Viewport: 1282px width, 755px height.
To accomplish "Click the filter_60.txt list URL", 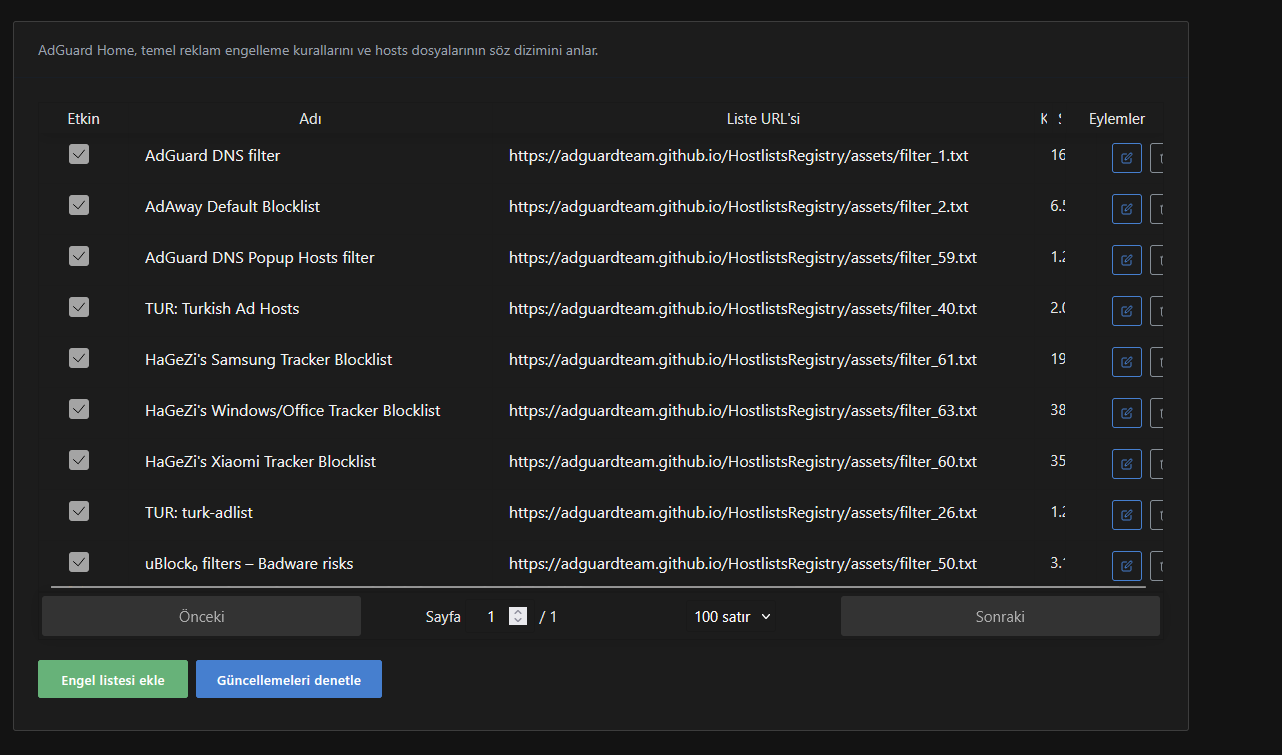I will pyautogui.click(x=743, y=462).
